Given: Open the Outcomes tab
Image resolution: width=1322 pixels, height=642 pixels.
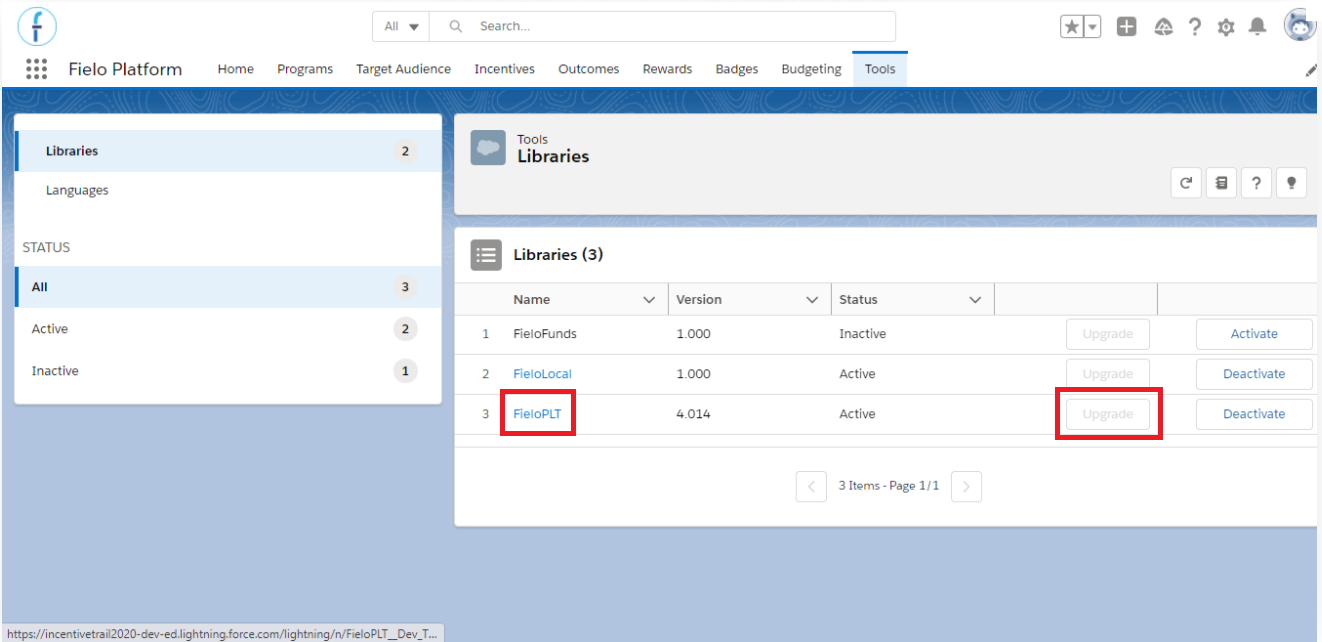Looking at the screenshot, I should 588,69.
